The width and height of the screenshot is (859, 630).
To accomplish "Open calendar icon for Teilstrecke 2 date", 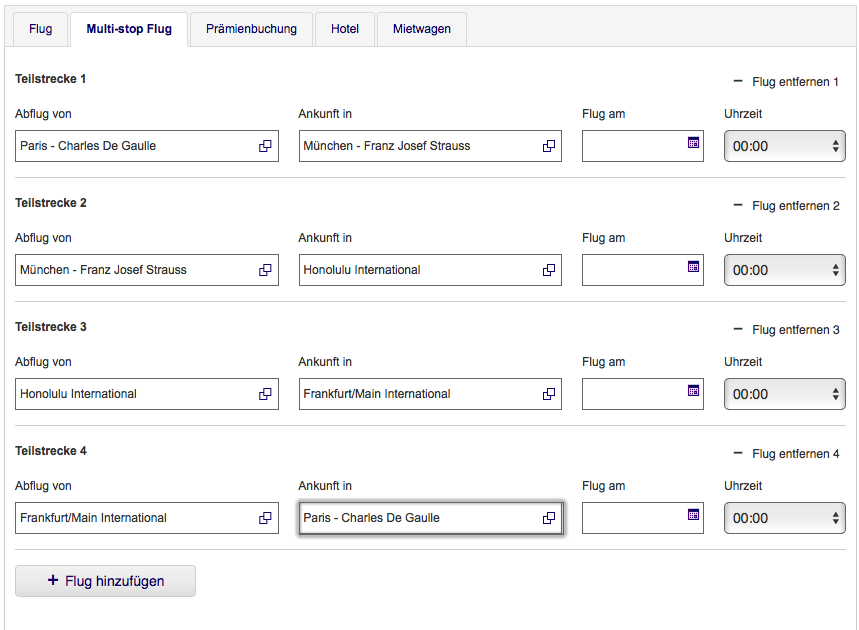I will click(x=693, y=267).
